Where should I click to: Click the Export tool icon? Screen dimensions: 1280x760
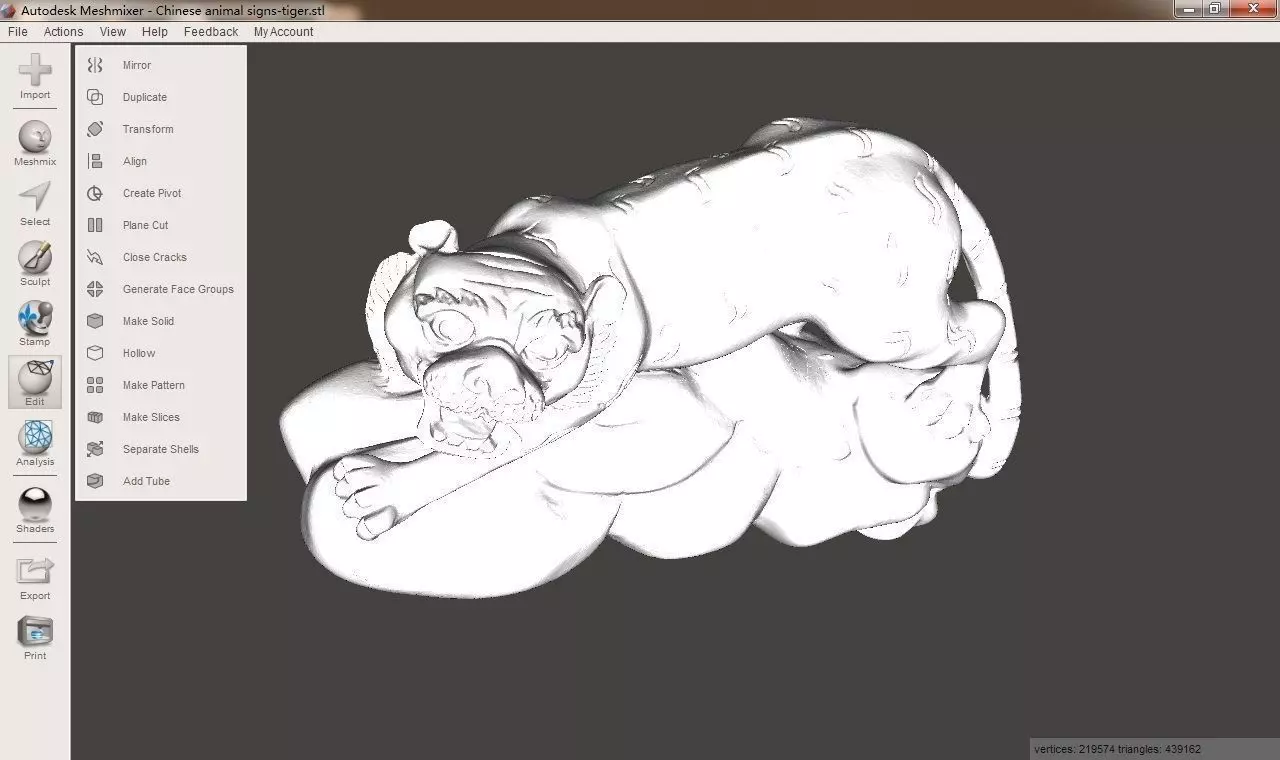35,571
